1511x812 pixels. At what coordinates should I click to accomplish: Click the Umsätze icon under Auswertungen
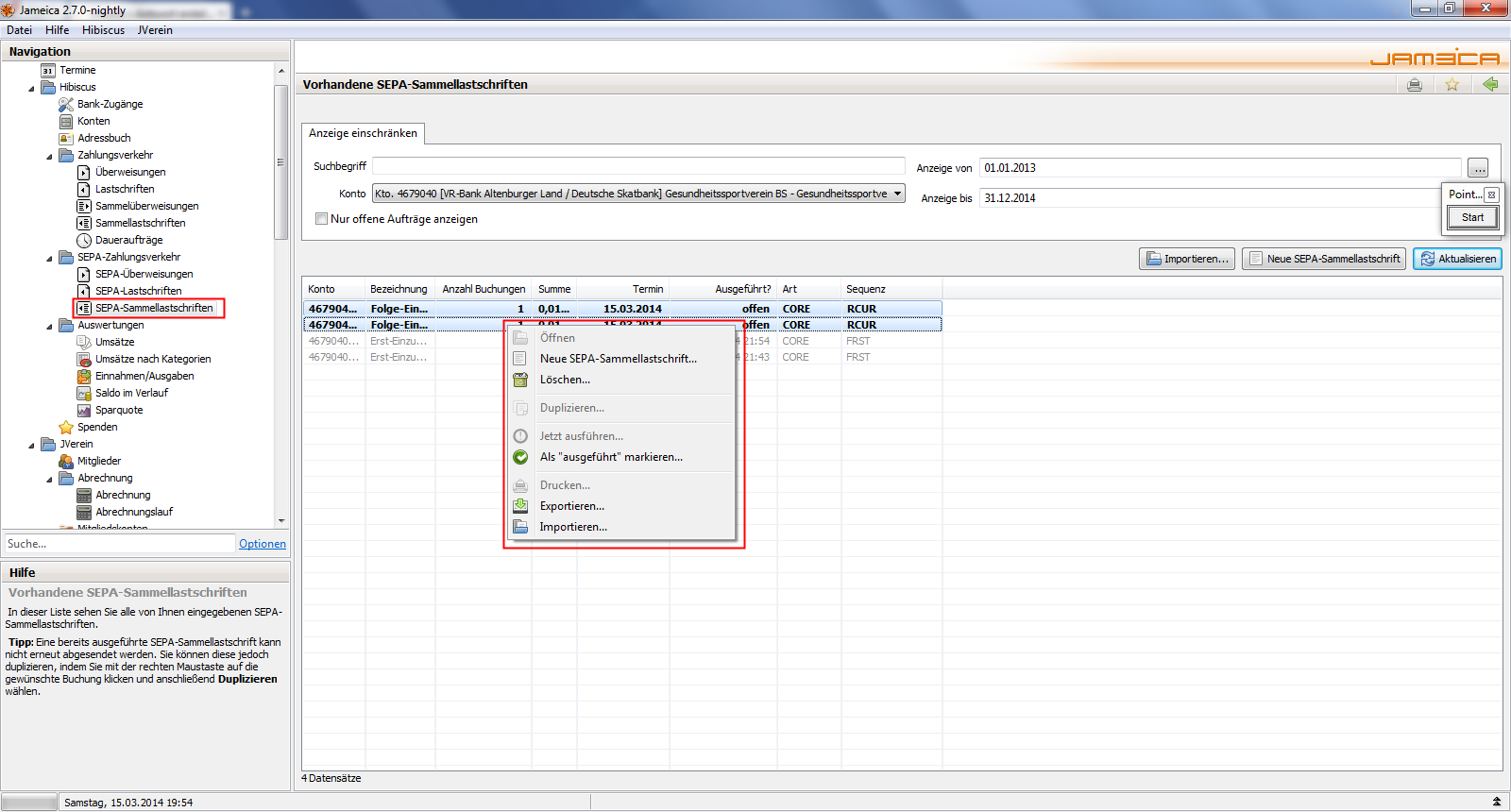click(84, 343)
